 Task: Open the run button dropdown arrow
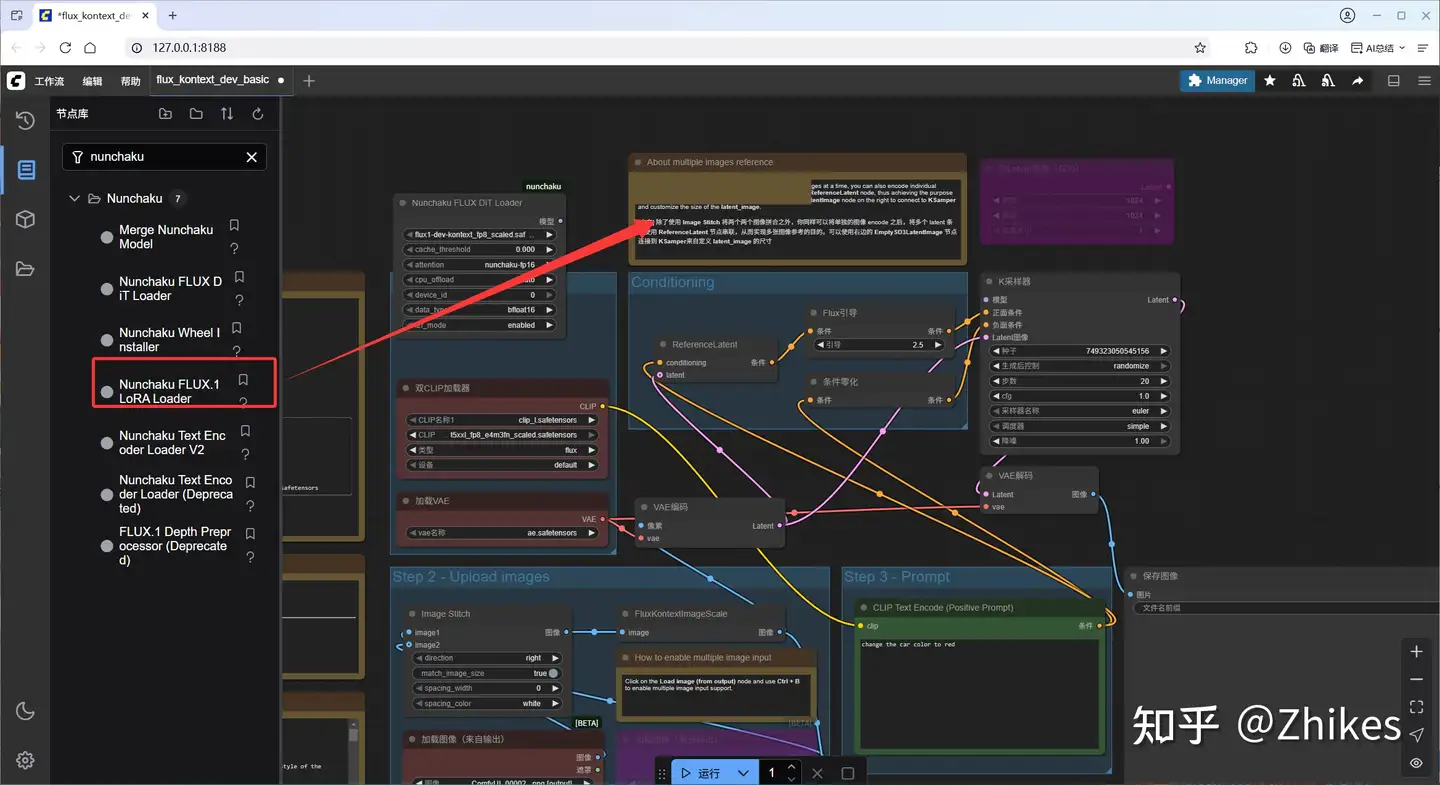[x=743, y=773]
